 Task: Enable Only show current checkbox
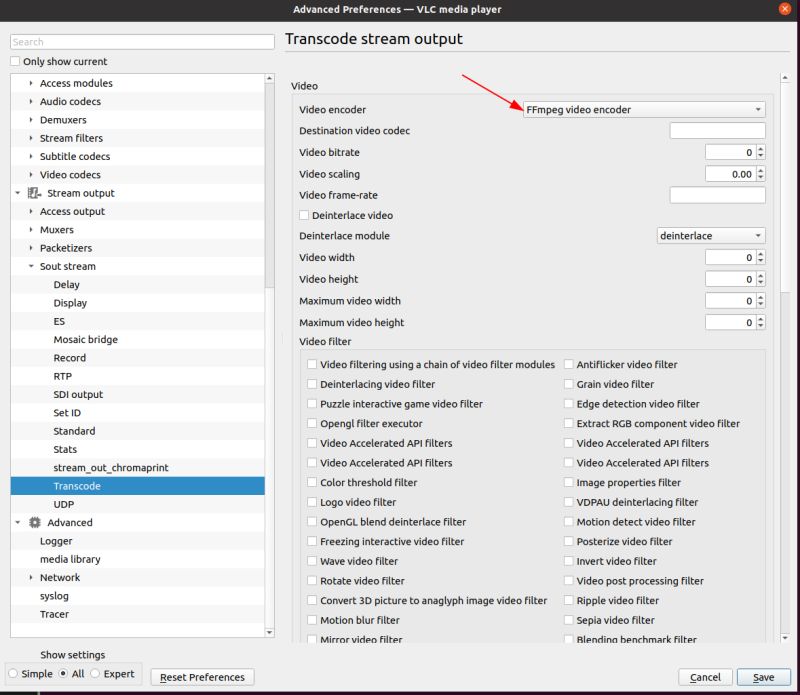click(x=15, y=61)
